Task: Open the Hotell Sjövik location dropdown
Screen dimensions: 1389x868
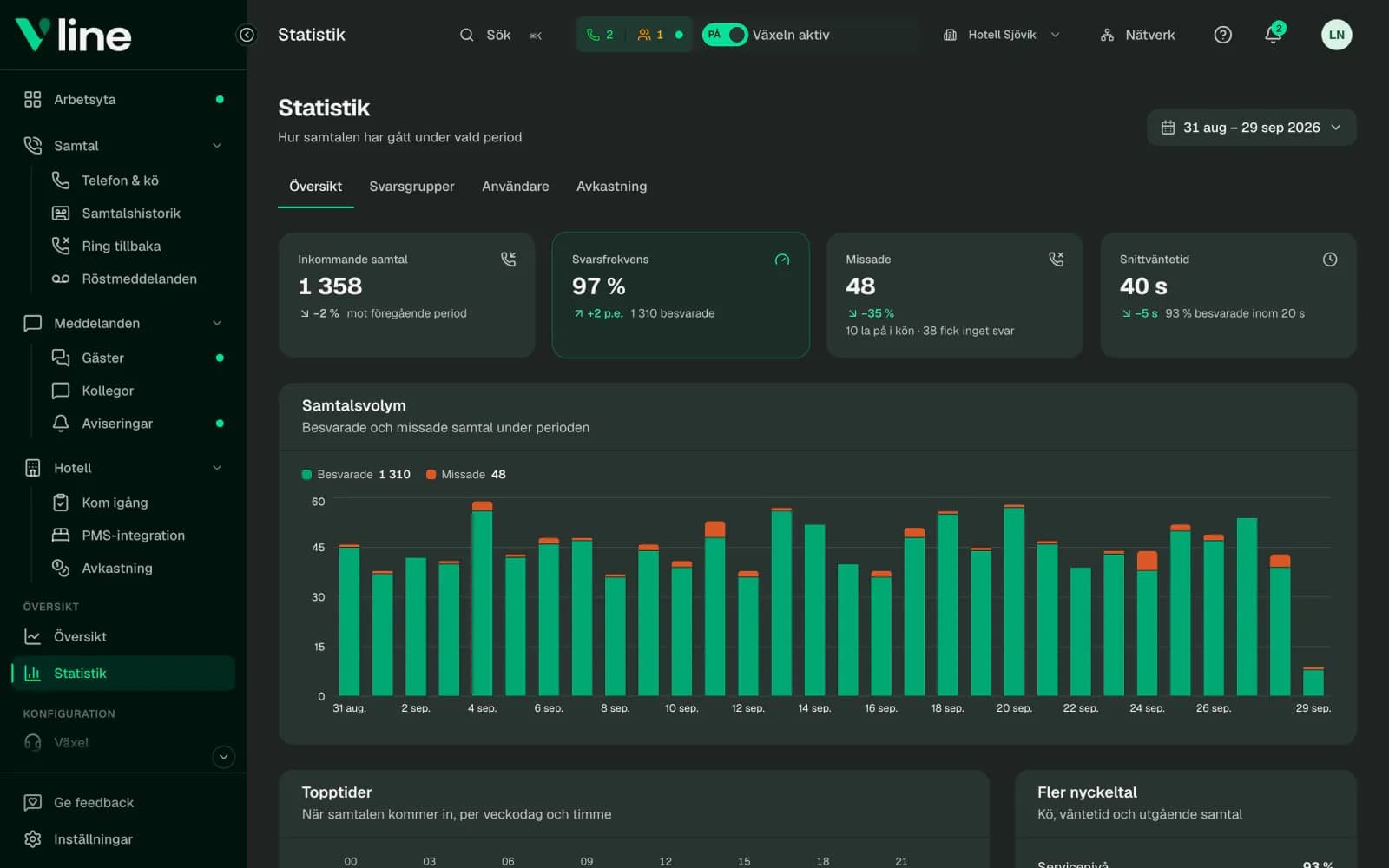Action: click(x=1002, y=35)
